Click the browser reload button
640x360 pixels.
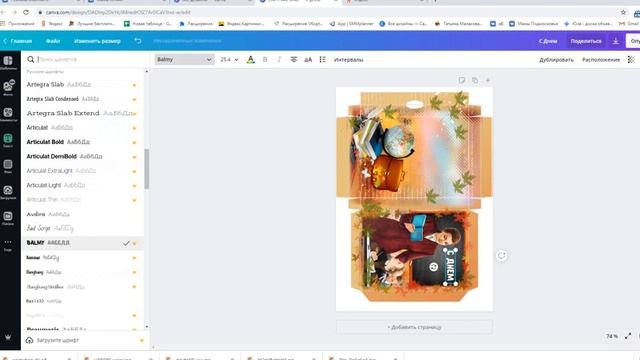click(26, 12)
